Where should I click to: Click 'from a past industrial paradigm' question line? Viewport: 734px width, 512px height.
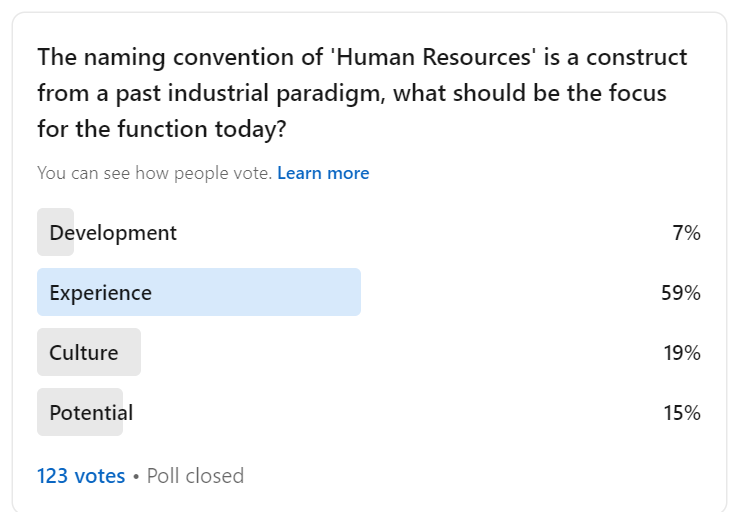tap(211, 93)
